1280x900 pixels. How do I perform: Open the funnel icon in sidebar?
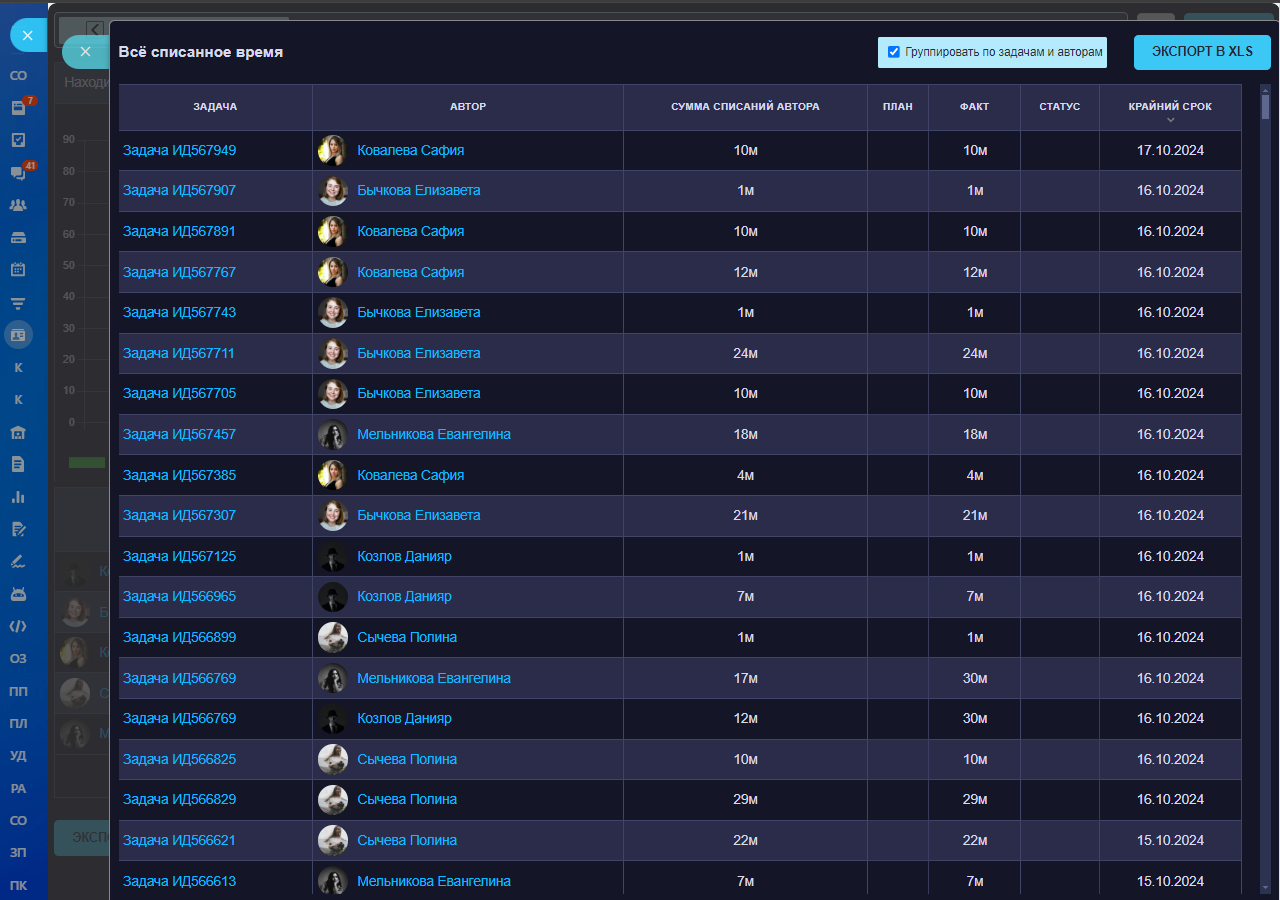coord(18,303)
